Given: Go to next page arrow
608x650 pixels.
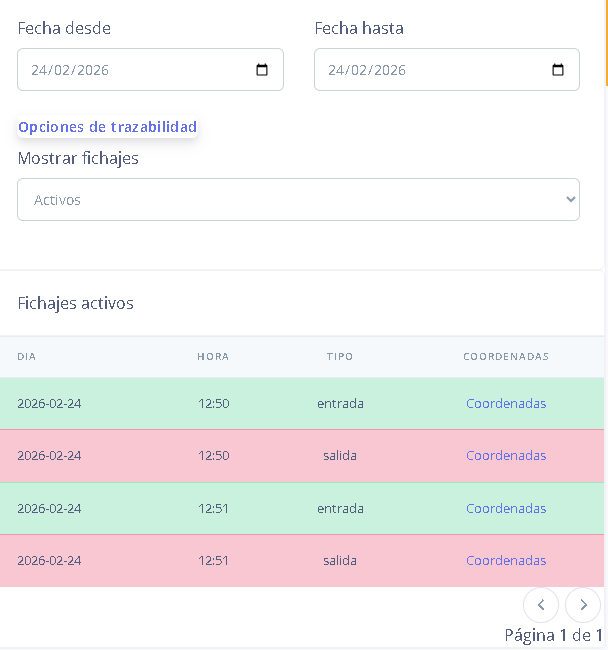Looking at the screenshot, I should tap(583, 605).
